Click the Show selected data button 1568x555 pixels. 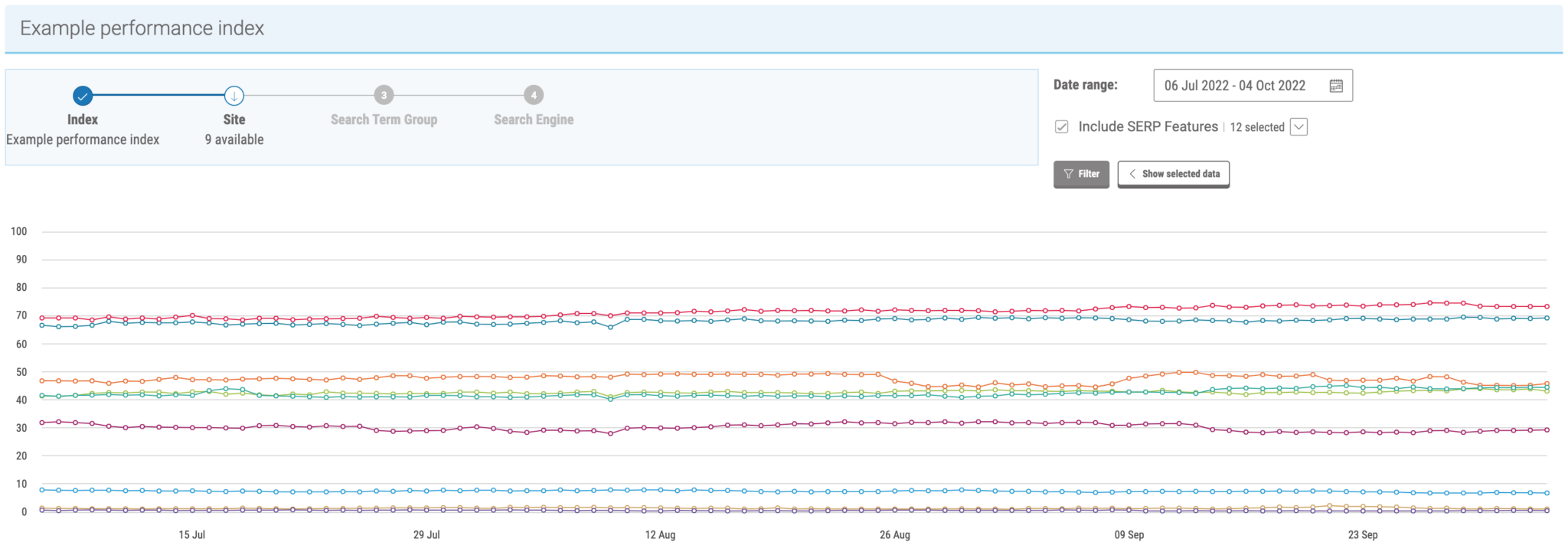pyautogui.click(x=1173, y=174)
